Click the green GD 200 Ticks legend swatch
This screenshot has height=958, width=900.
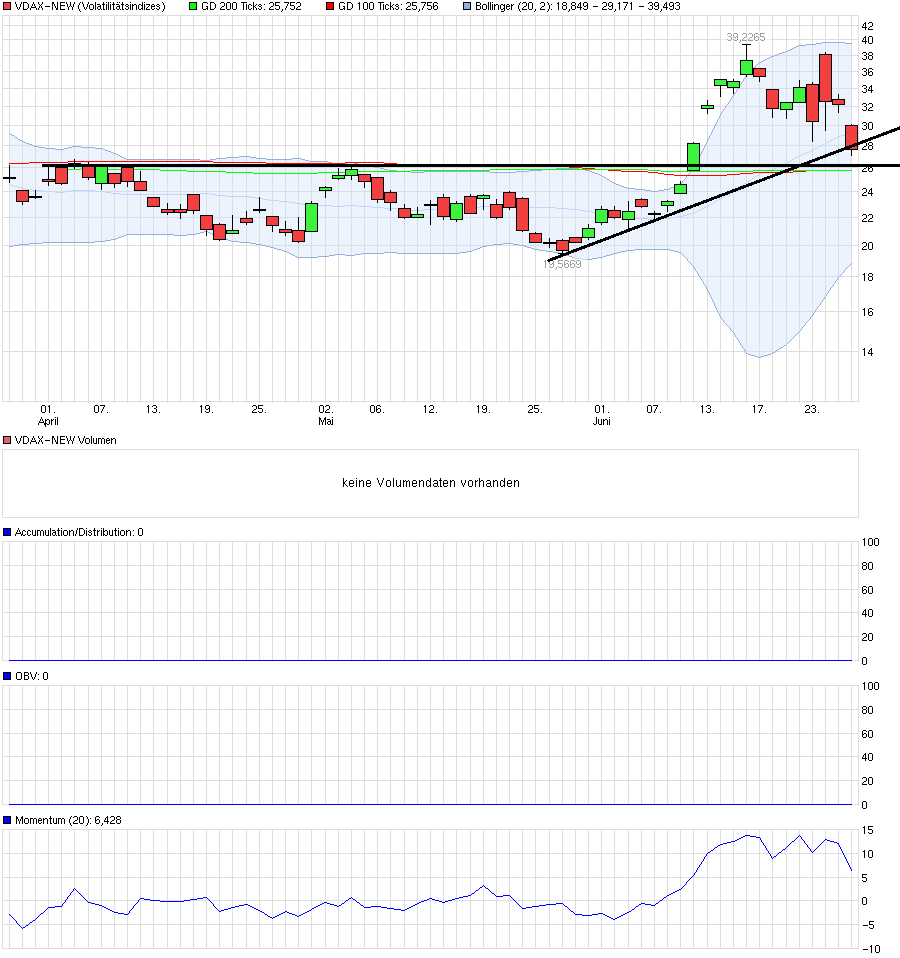193,6
